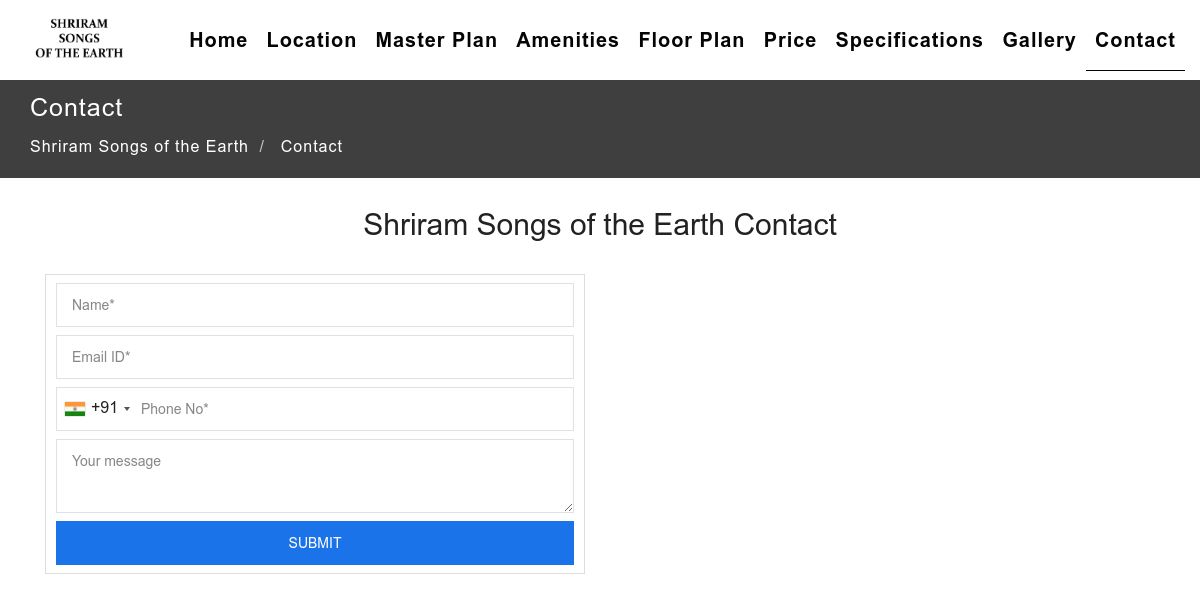This screenshot has height=600, width=1200.
Task: Navigate to Master Plan
Action: [x=436, y=40]
